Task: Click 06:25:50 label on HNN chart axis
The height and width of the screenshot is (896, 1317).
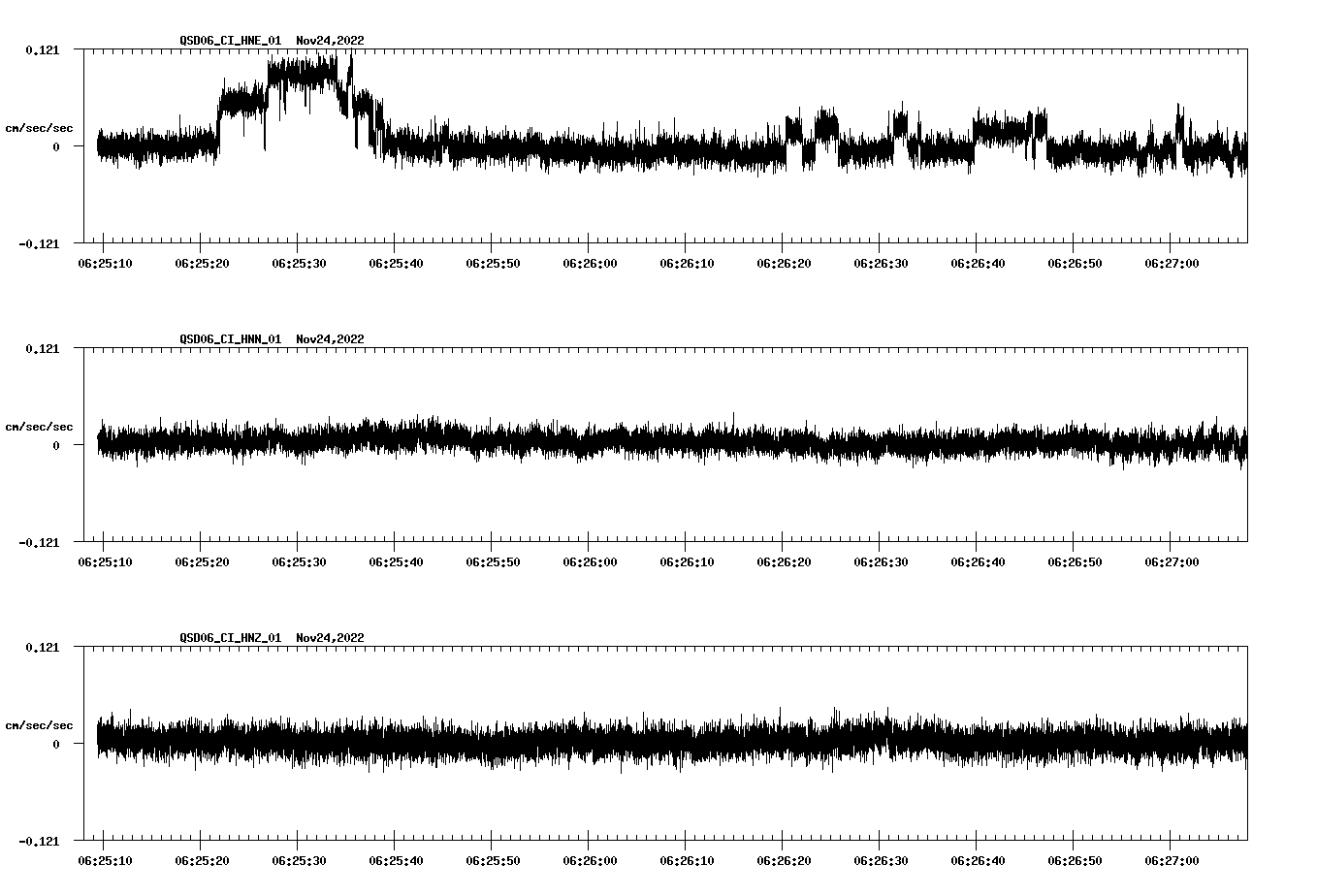Action: click(x=493, y=561)
